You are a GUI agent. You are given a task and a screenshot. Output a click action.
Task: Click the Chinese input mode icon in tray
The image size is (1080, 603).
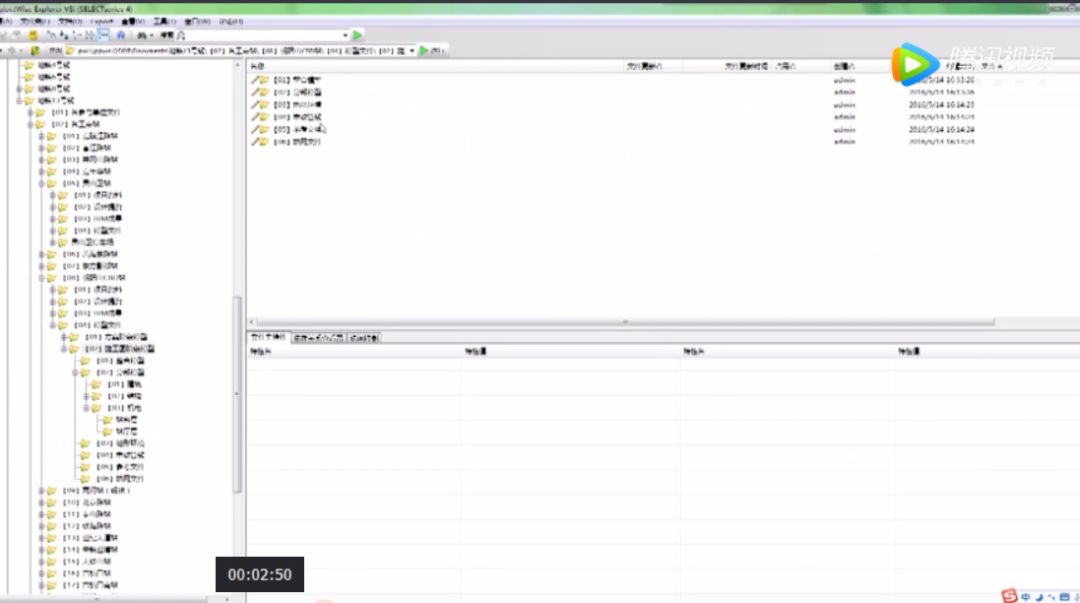(x=1026, y=597)
